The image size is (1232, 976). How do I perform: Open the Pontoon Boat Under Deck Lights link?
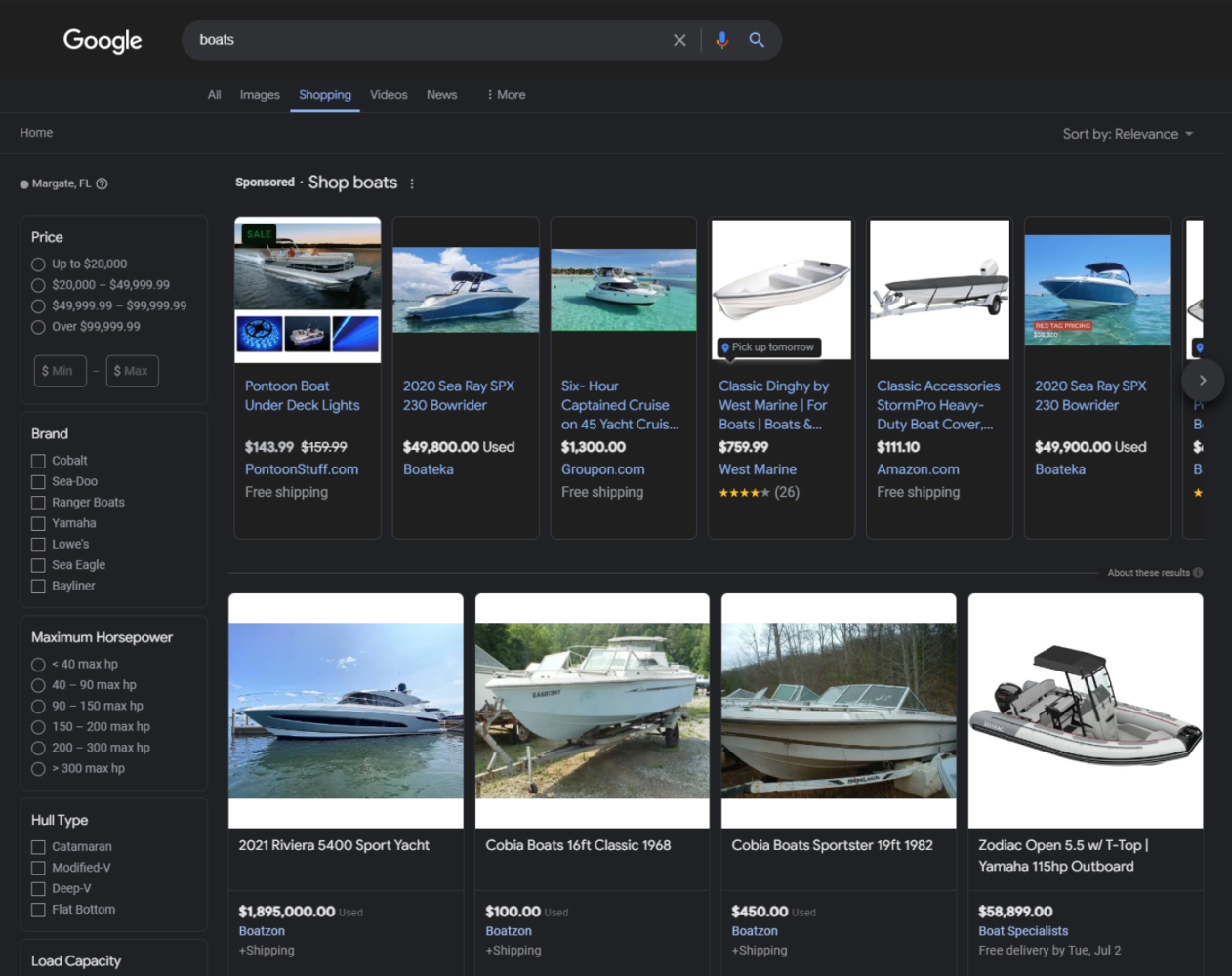click(302, 395)
